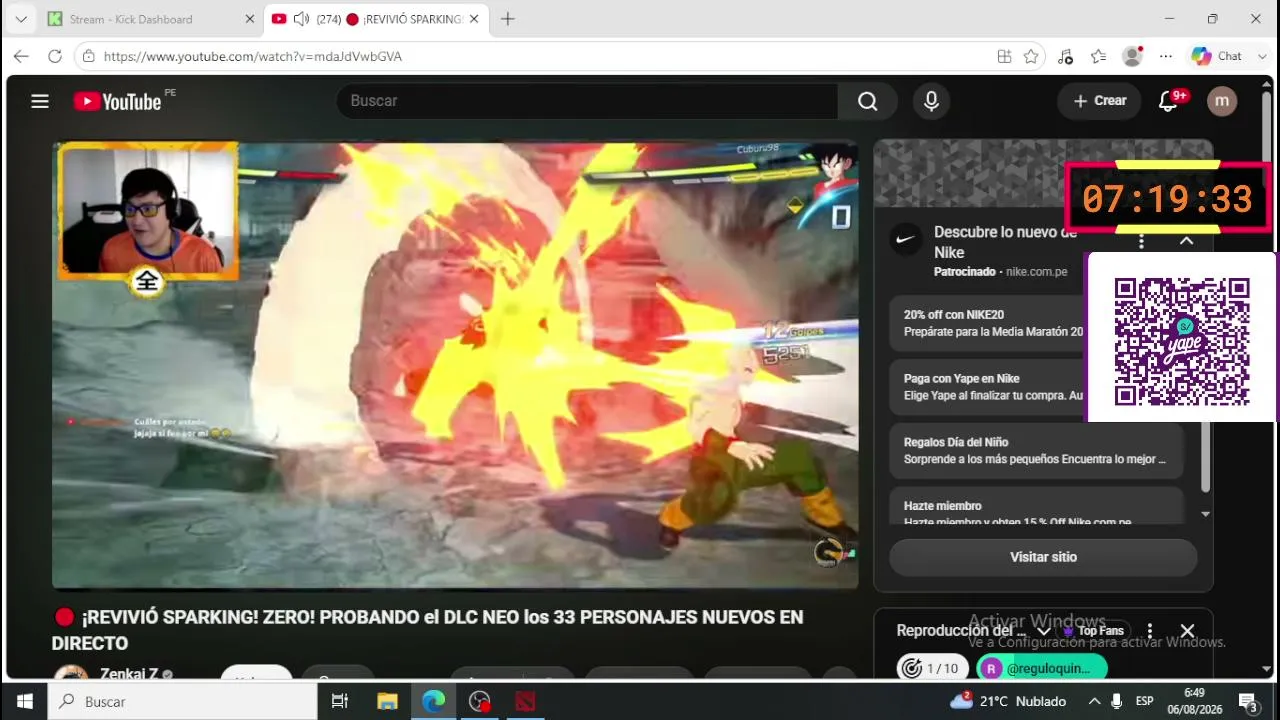Select the YouTube REVIVIÓ SPARKING tab
The image size is (1280, 720).
click(376, 19)
